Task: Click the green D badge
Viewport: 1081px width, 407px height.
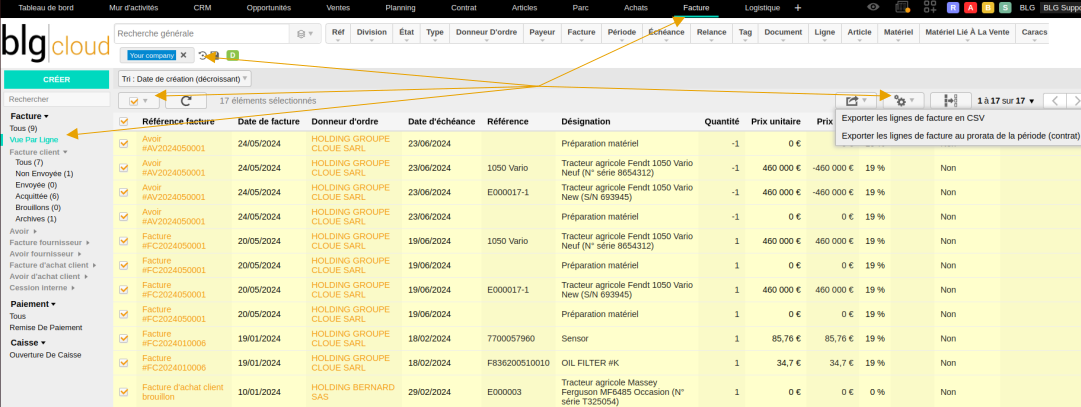Action: [232, 55]
